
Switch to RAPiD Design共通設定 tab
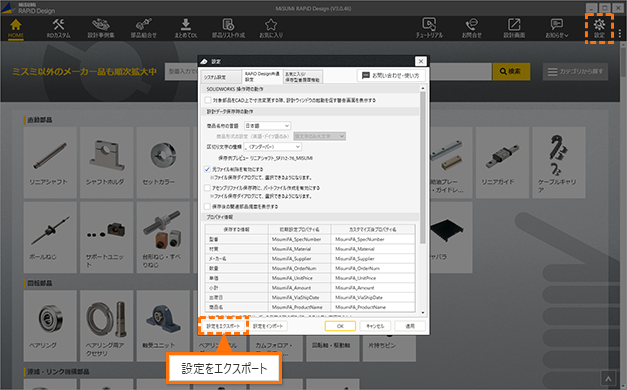click(x=262, y=76)
